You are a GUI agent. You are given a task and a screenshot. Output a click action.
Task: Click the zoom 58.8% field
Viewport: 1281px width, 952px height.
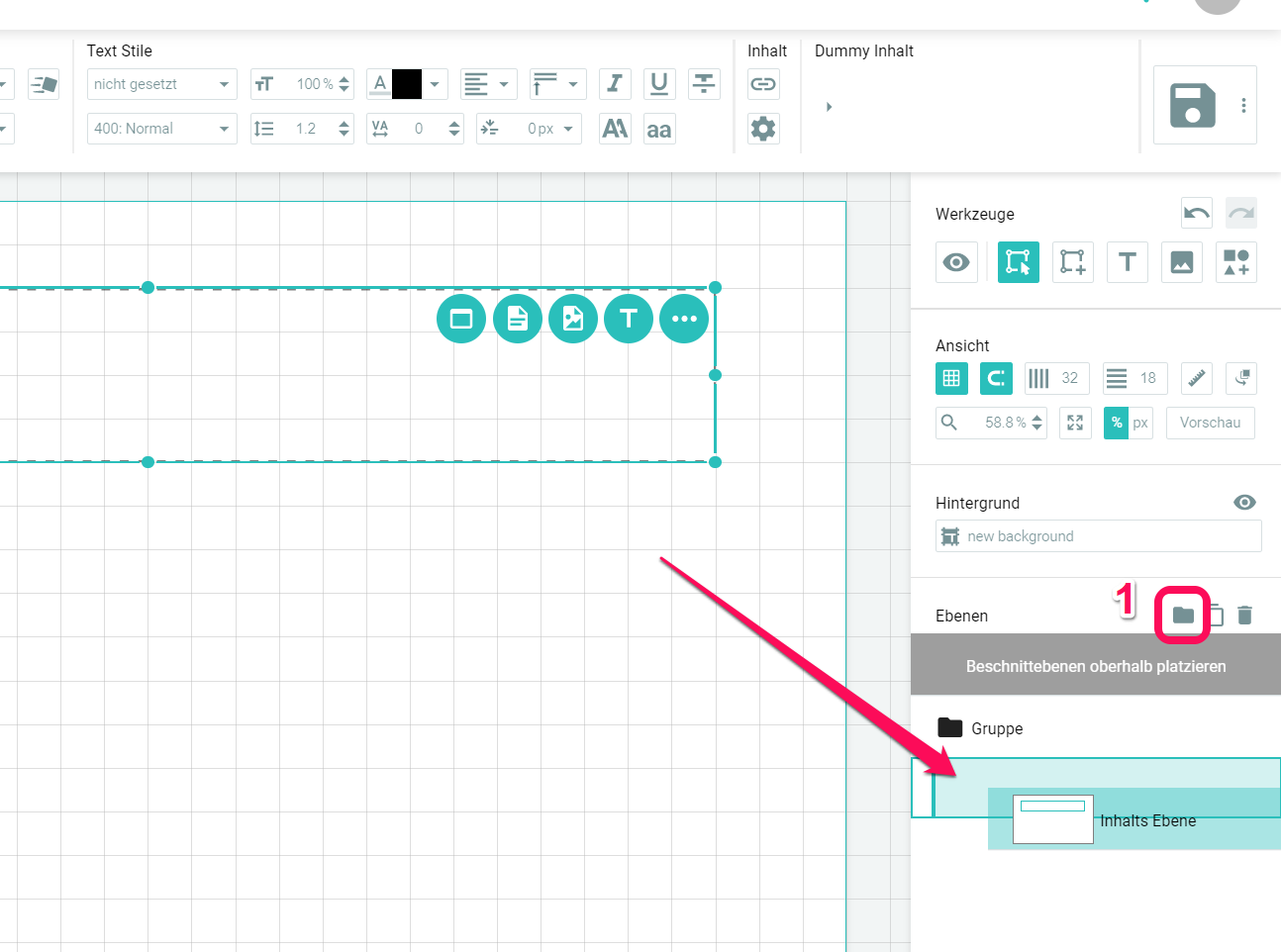pos(992,423)
